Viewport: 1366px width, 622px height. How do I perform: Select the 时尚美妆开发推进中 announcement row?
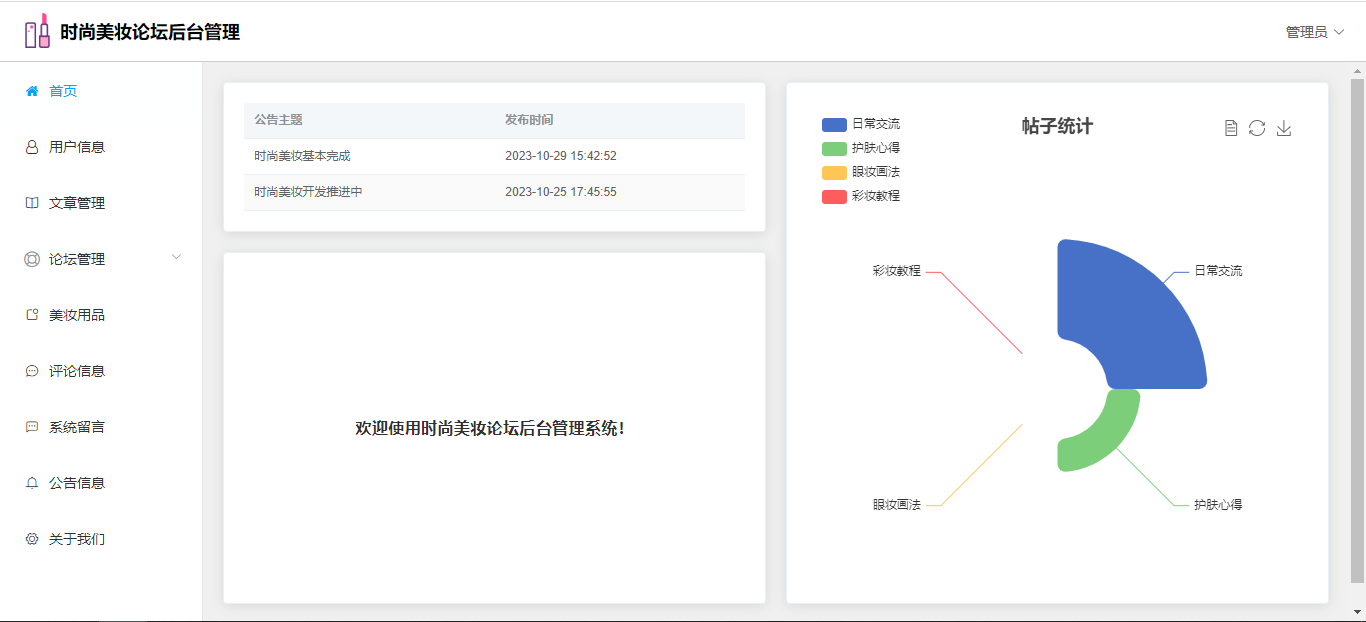click(494, 192)
